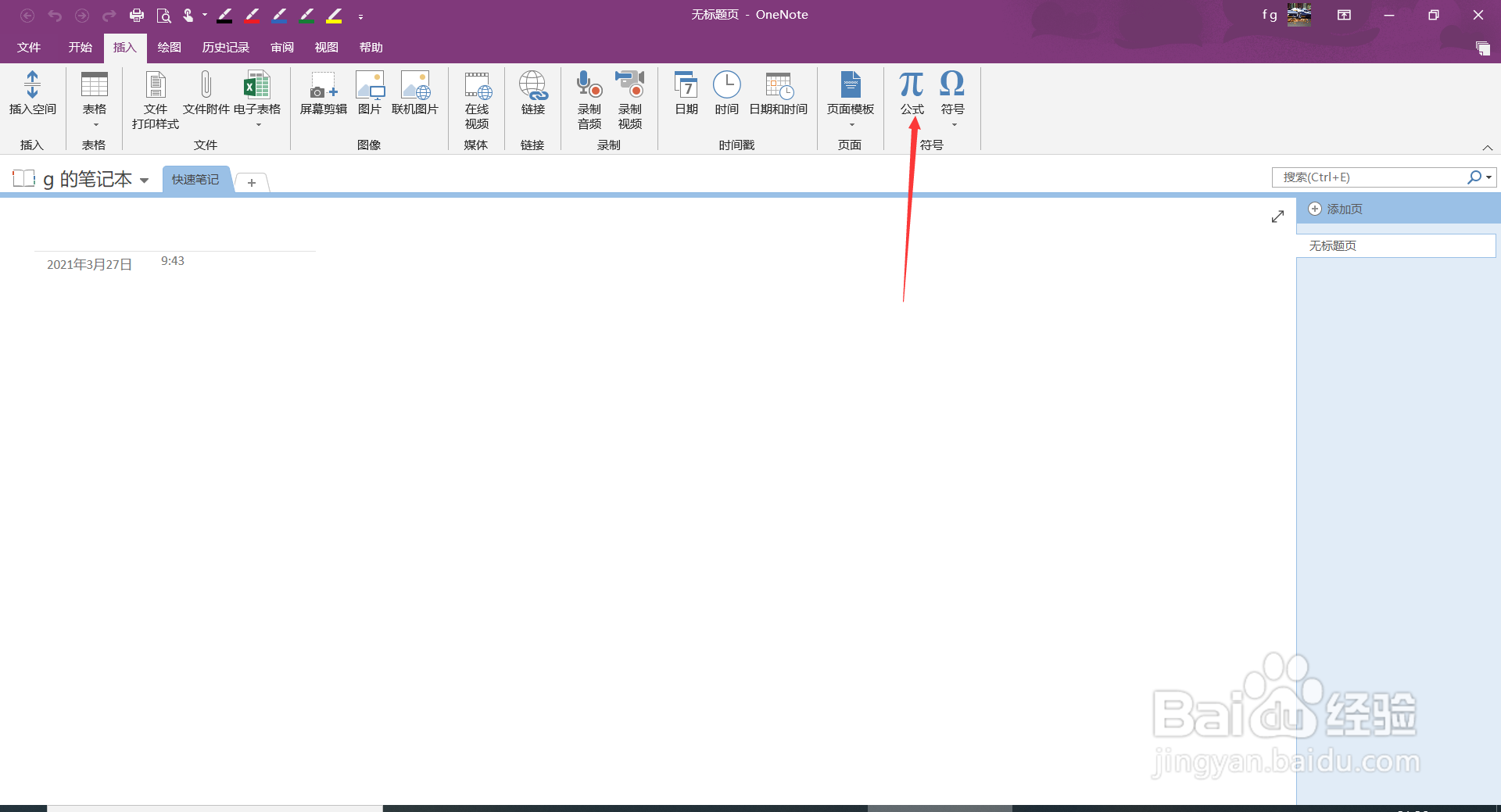The width and height of the screenshot is (1501, 812).
Task: Insert Online Video icon
Action: pos(477,84)
